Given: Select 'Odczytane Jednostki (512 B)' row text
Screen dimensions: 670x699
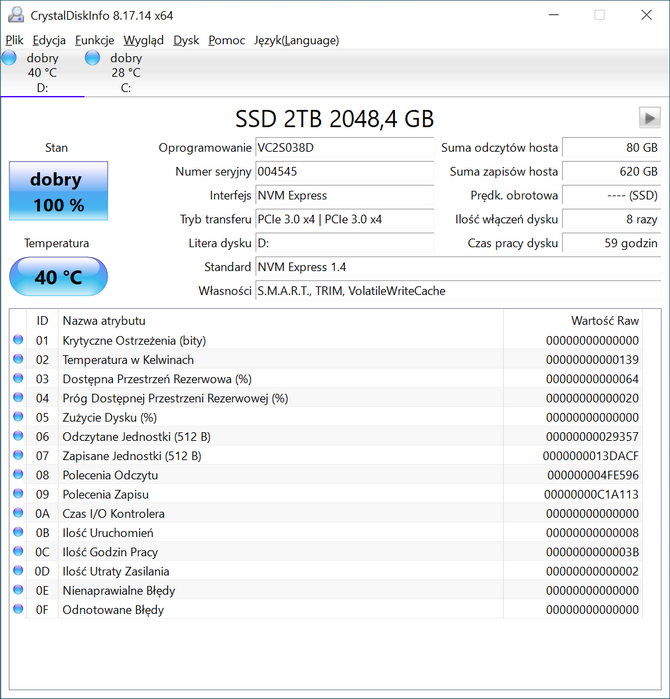Looking at the screenshot, I should tap(136, 436).
